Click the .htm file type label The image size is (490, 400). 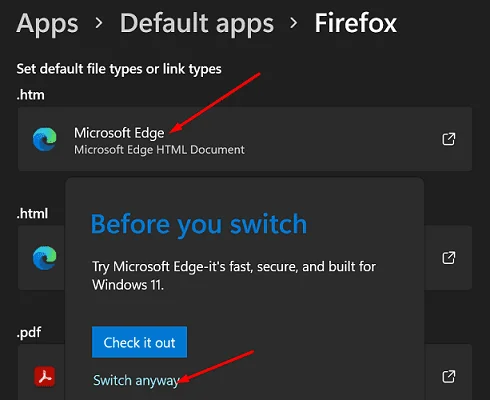coord(30,95)
